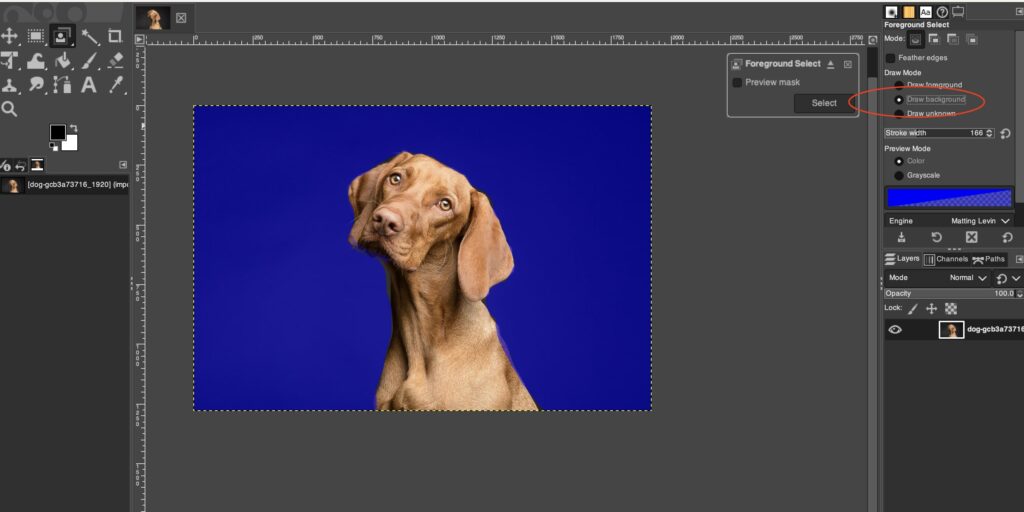
Task: Save tool preset icon in tool options
Action: pyautogui.click(x=901, y=238)
